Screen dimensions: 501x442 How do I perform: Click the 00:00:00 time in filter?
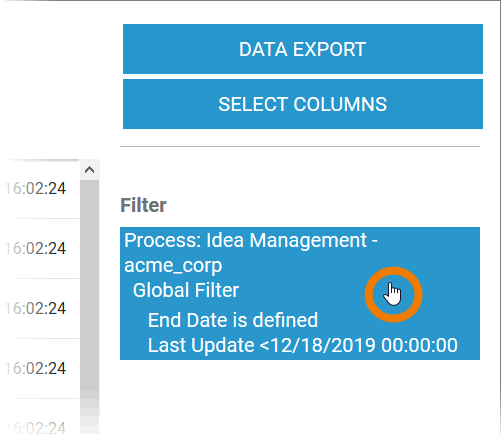click(x=419, y=345)
